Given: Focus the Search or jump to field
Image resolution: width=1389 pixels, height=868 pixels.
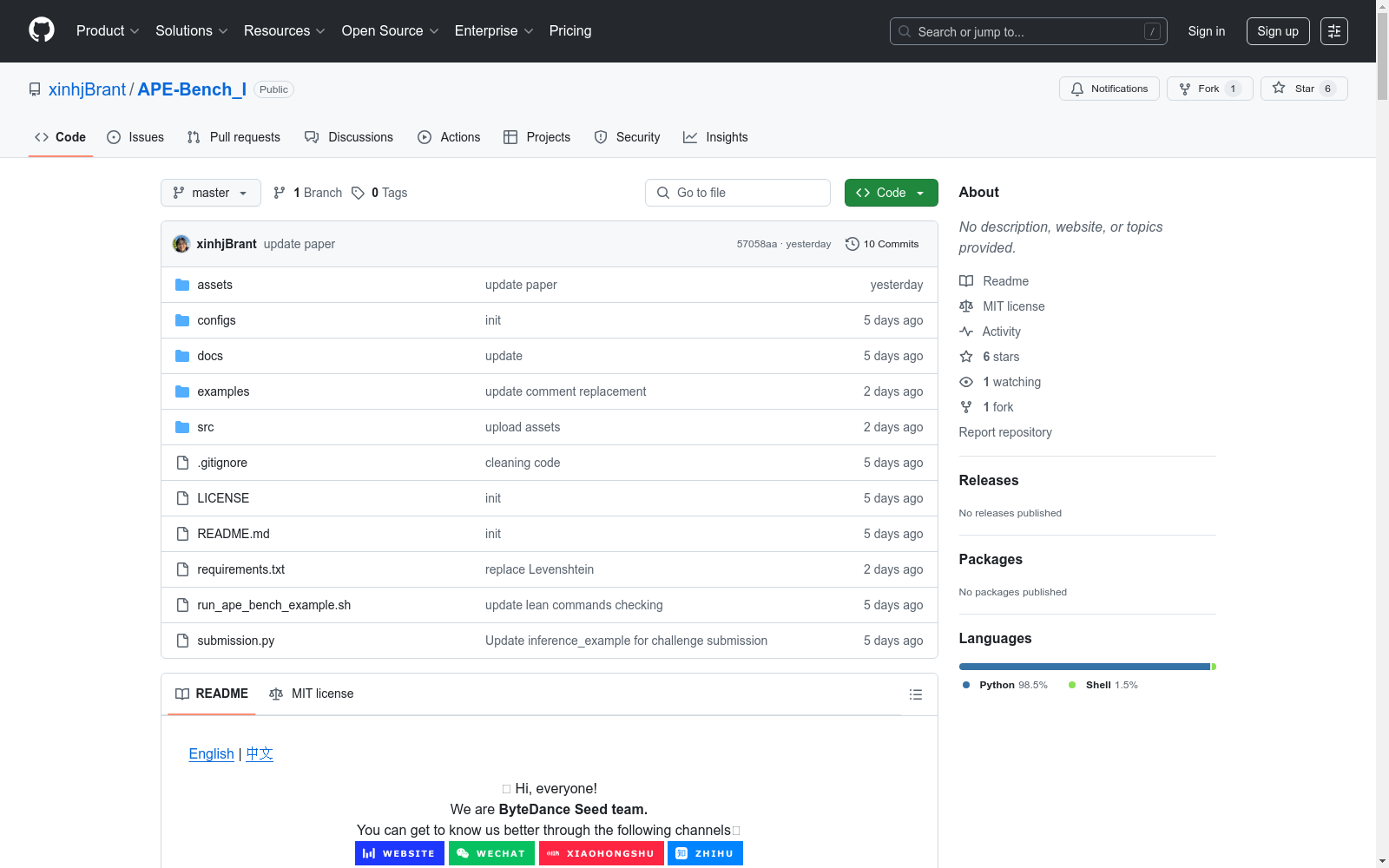Looking at the screenshot, I should coord(1029,31).
